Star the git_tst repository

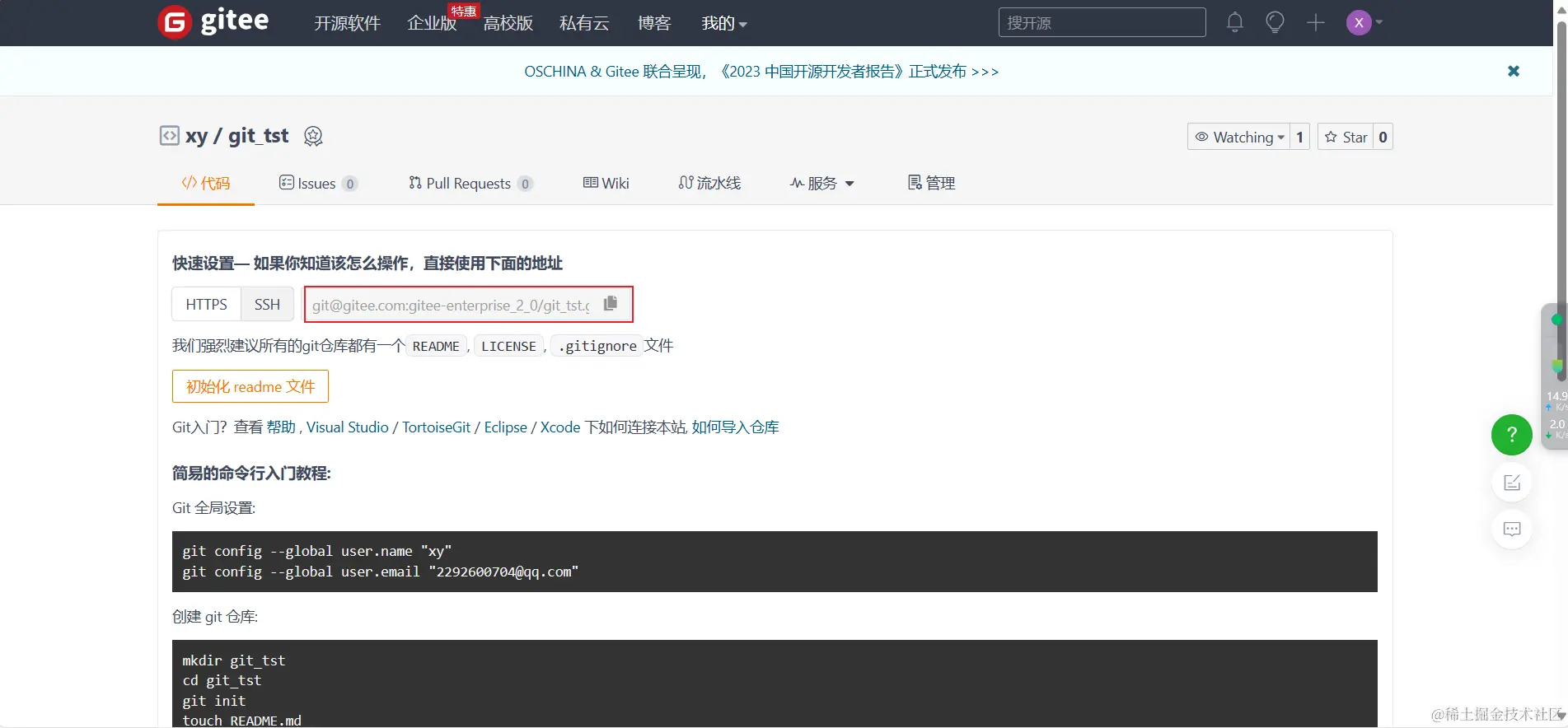click(x=1346, y=137)
